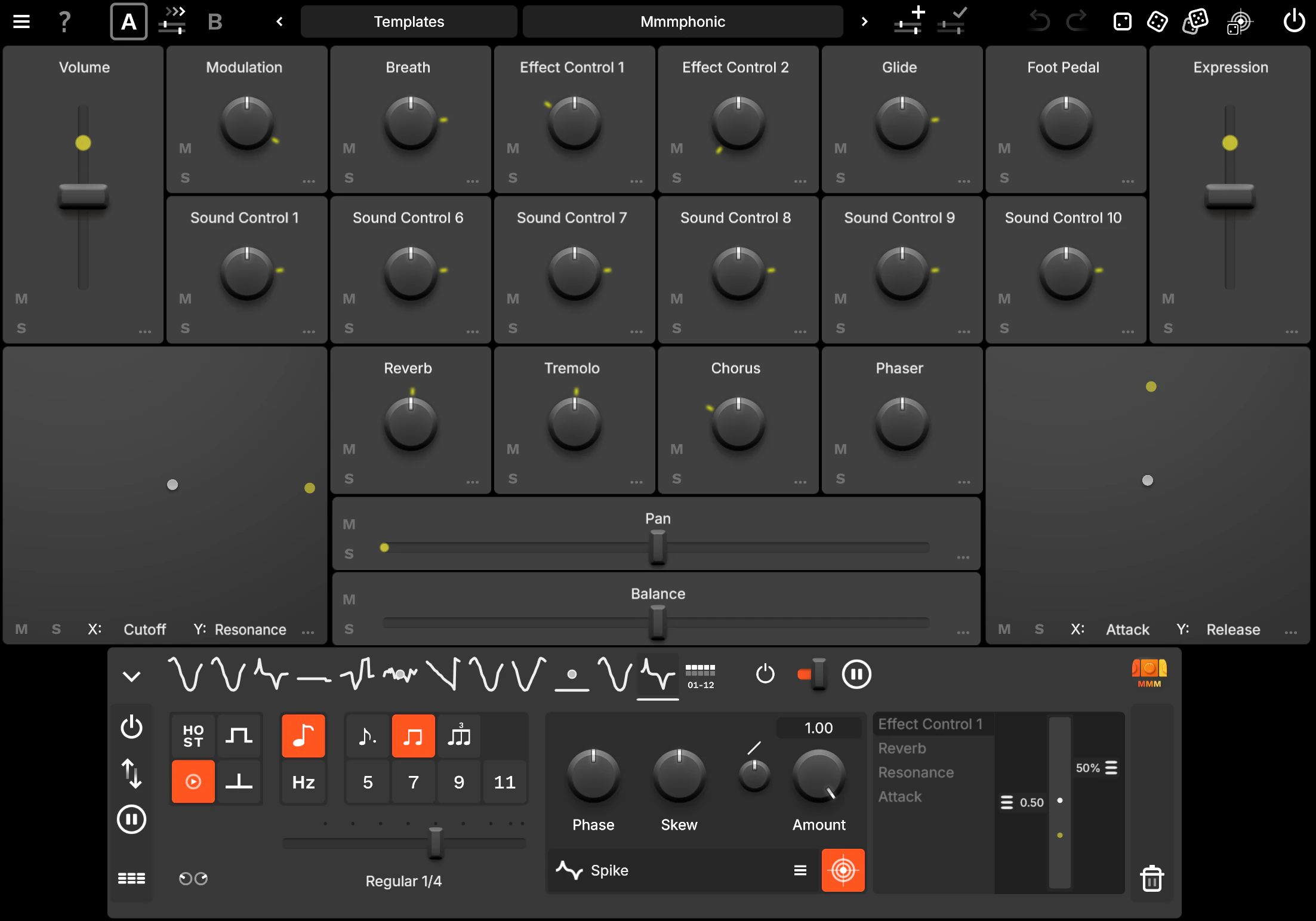Collapse the LFO panel with the chevron
The image size is (1316, 921).
(x=131, y=676)
